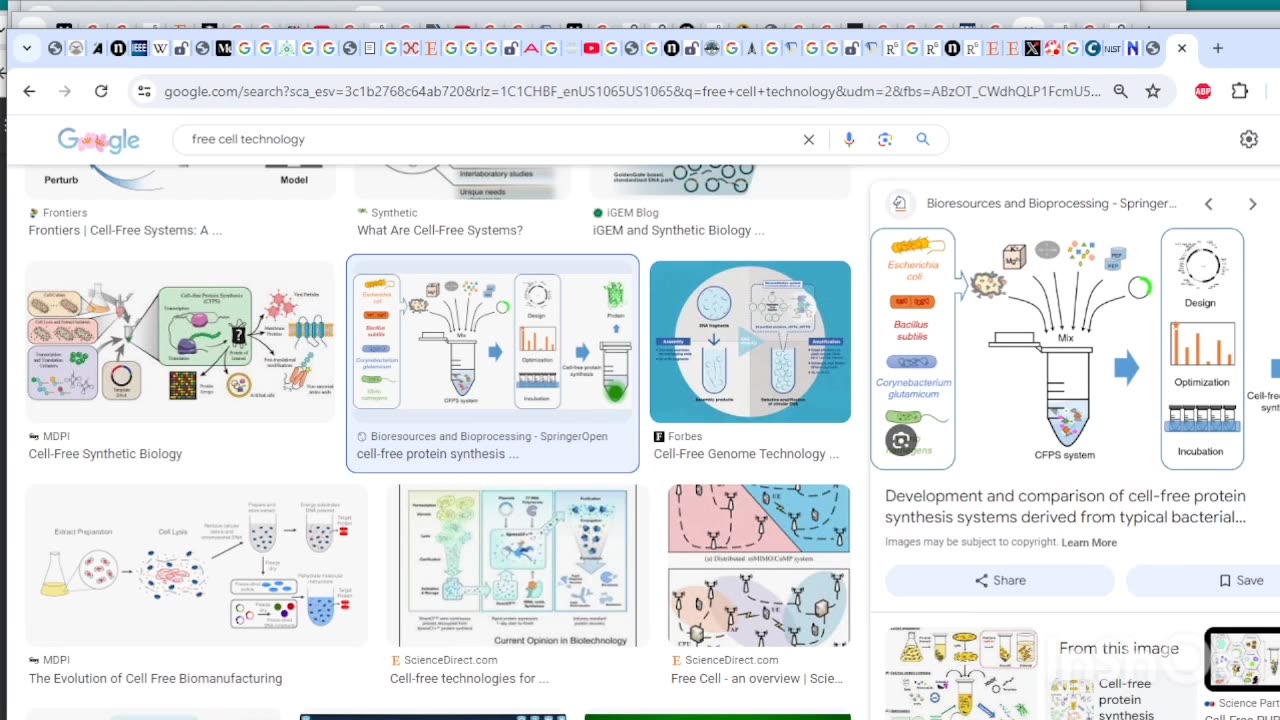This screenshot has height=720, width=1280.
Task: Click the Springer source icon in preview panel
Action: pyautogui.click(x=899, y=203)
